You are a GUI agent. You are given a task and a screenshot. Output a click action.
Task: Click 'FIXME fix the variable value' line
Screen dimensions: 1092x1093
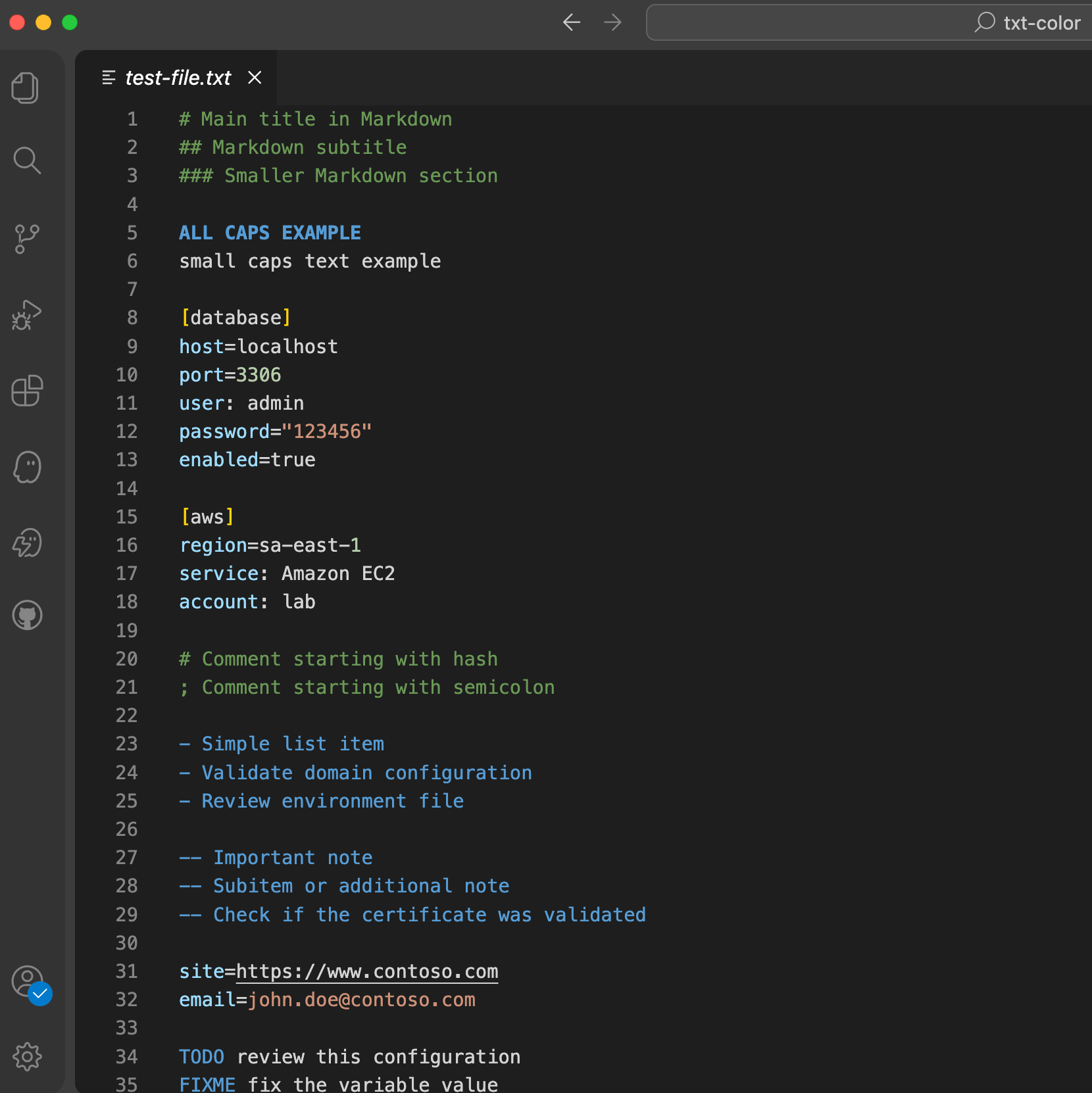338,1084
